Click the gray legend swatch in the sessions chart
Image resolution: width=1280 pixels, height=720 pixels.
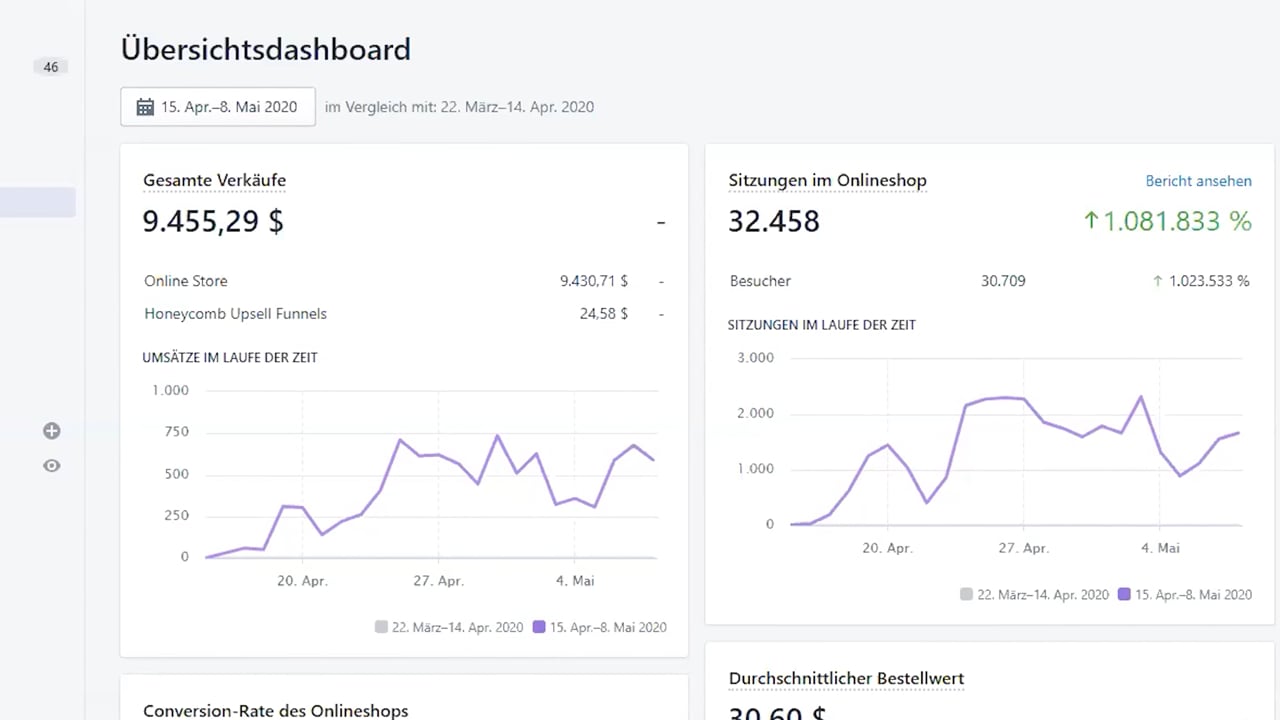coord(966,594)
